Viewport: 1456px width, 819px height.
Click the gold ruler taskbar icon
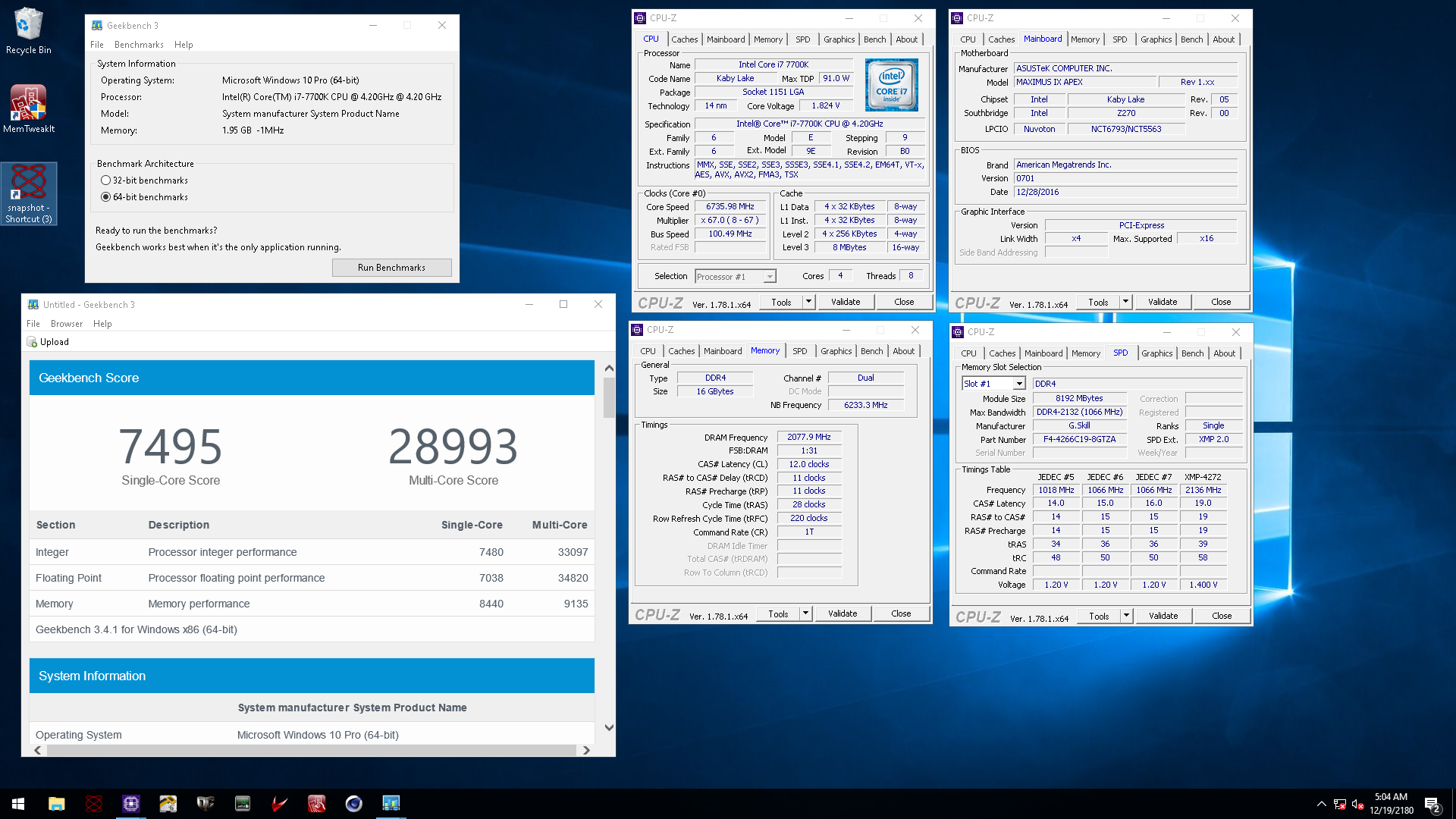(x=168, y=804)
